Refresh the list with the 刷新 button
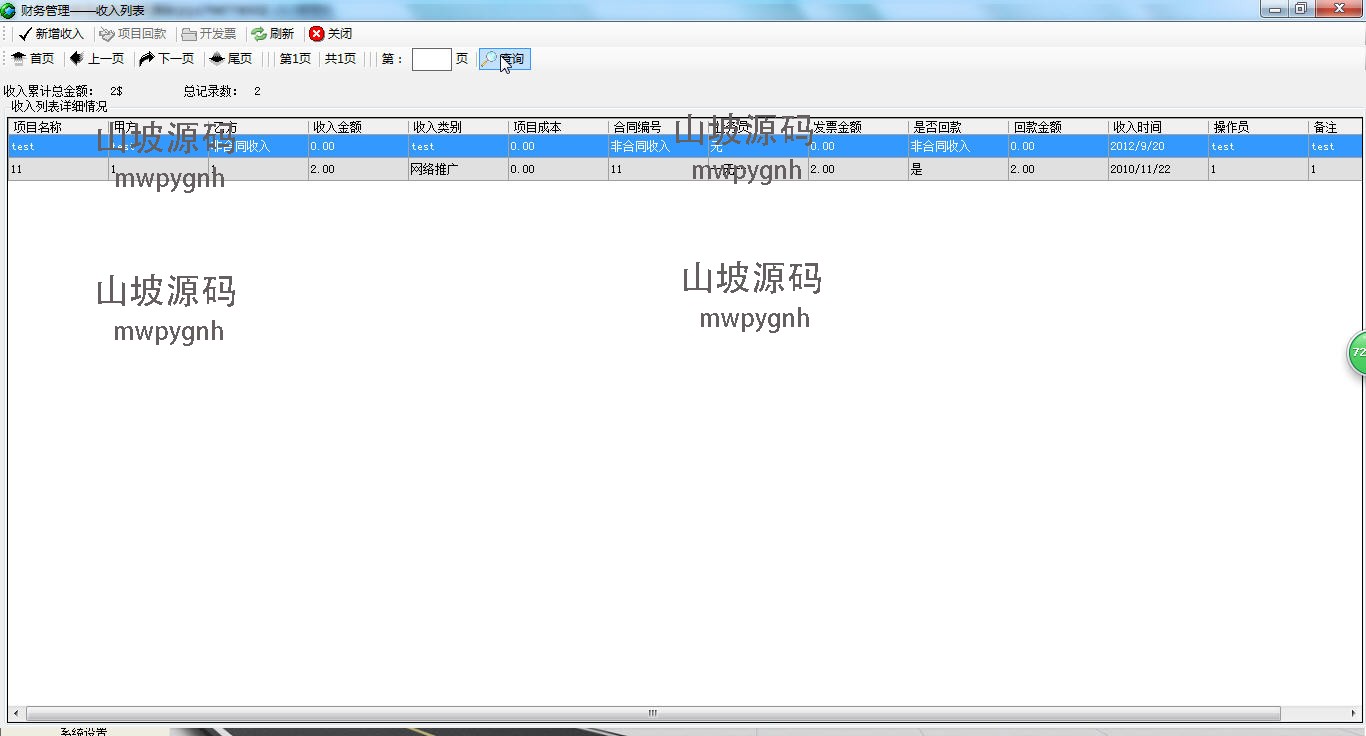Image resolution: width=1366 pixels, height=736 pixels. (272, 34)
